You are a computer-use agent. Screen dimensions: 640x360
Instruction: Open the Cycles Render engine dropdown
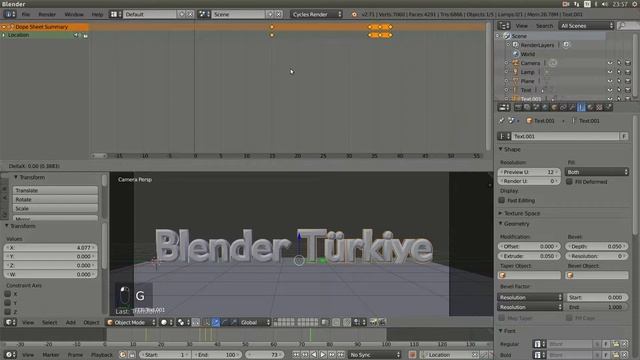coord(316,14)
